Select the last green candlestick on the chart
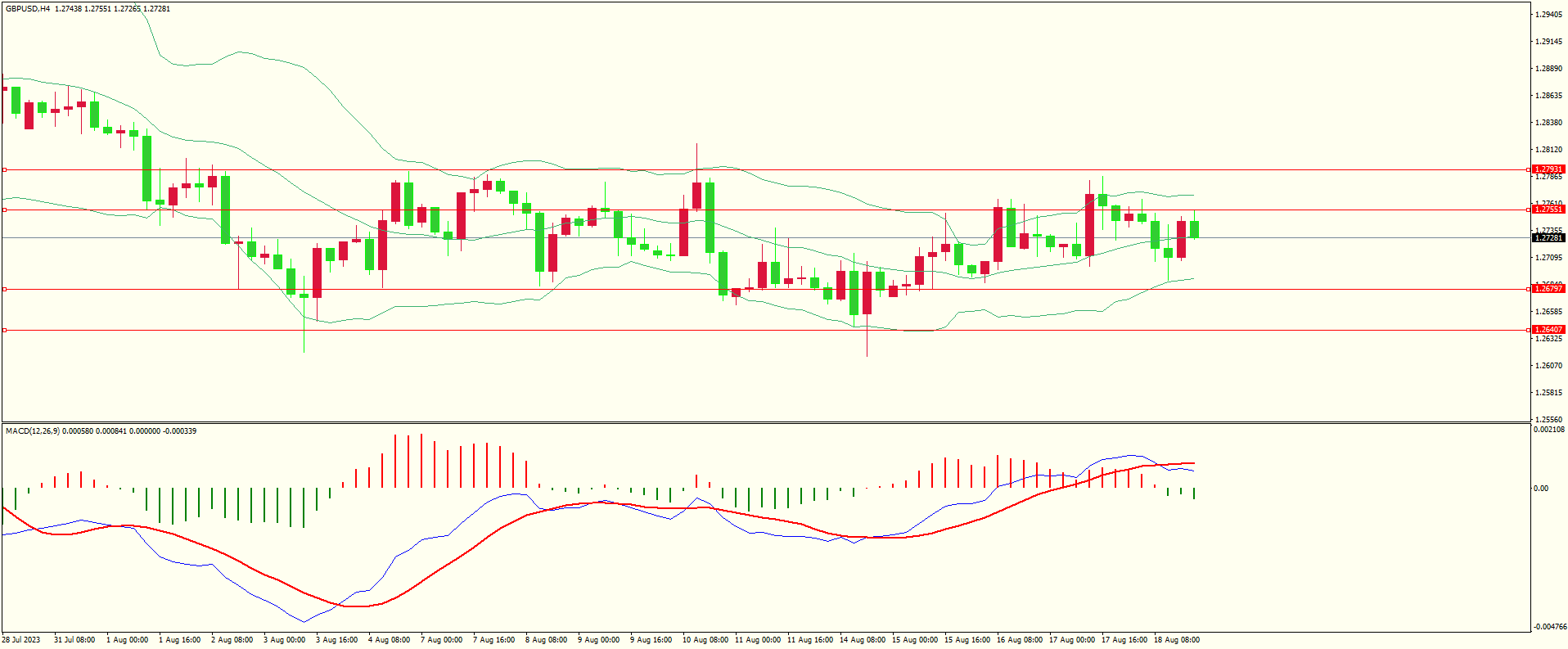The image size is (1568, 649). 1194,229
